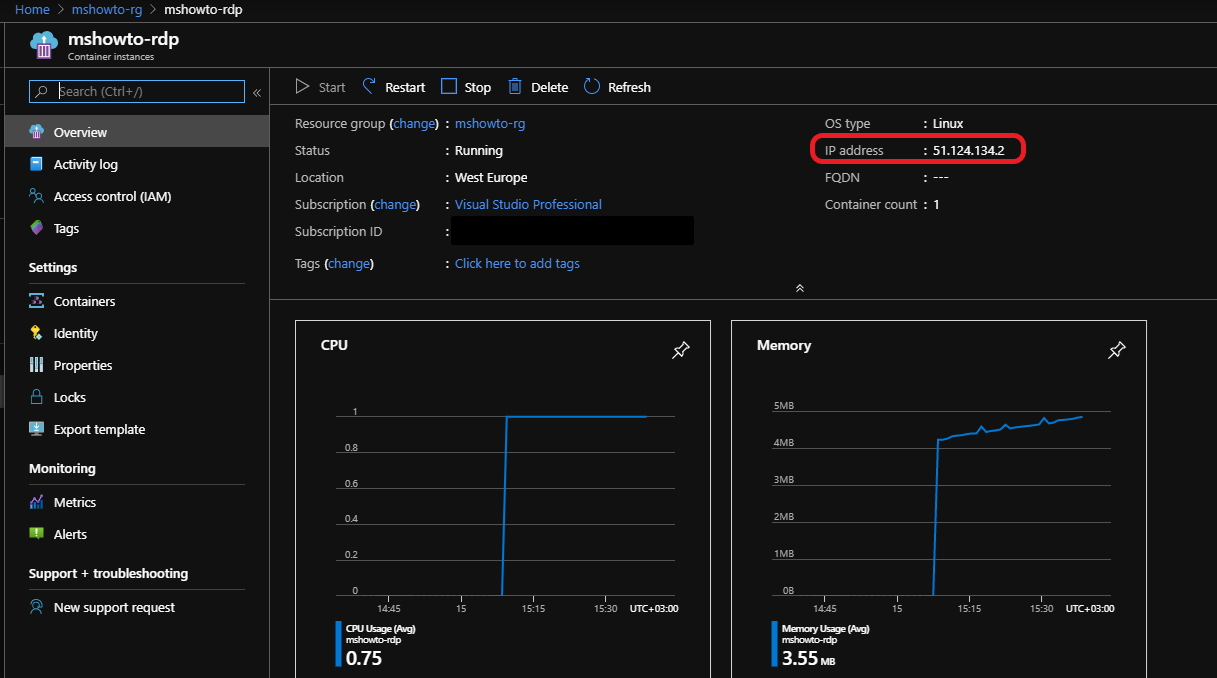The width and height of the screenshot is (1217, 678).
Task: Collapse the essentials section chevron
Action: (x=800, y=288)
